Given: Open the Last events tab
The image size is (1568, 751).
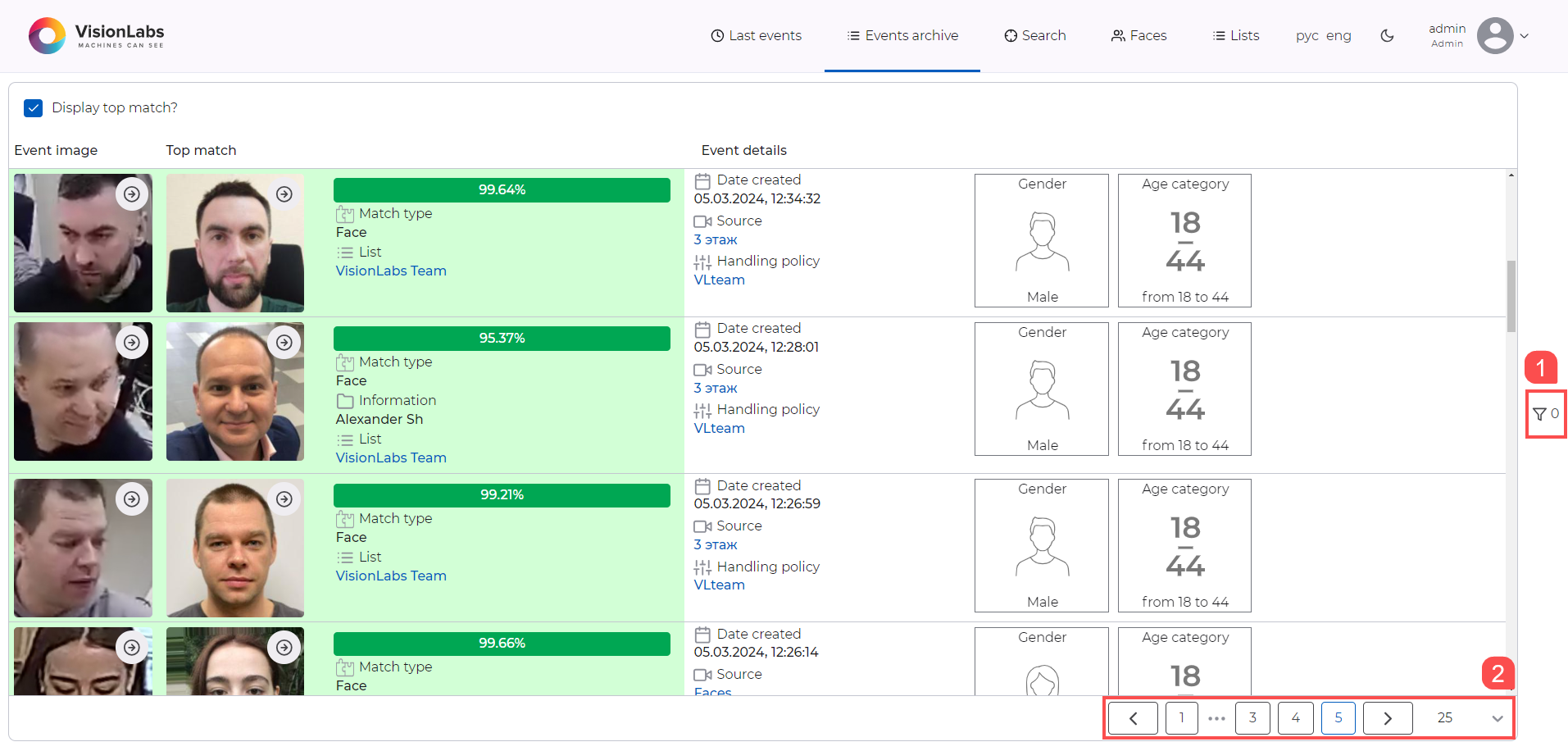Looking at the screenshot, I should click(x=756, y=35).
